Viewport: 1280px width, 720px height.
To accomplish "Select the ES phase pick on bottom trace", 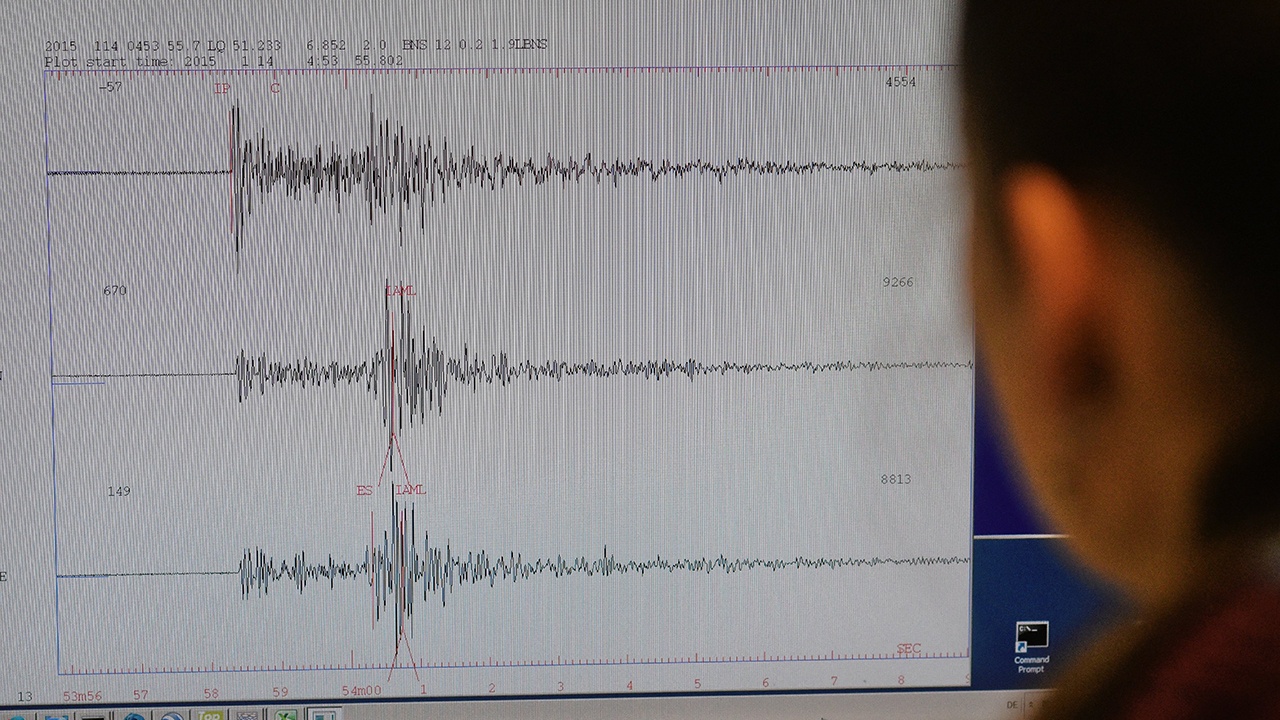I will [x=364, y=490].
